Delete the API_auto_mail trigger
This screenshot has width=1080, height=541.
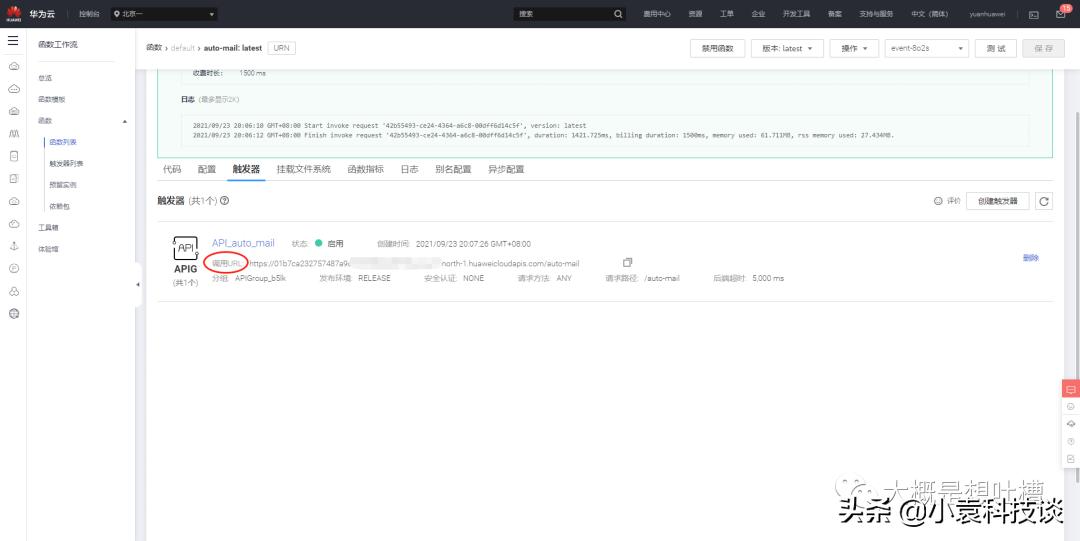(x=1030, y=258)
